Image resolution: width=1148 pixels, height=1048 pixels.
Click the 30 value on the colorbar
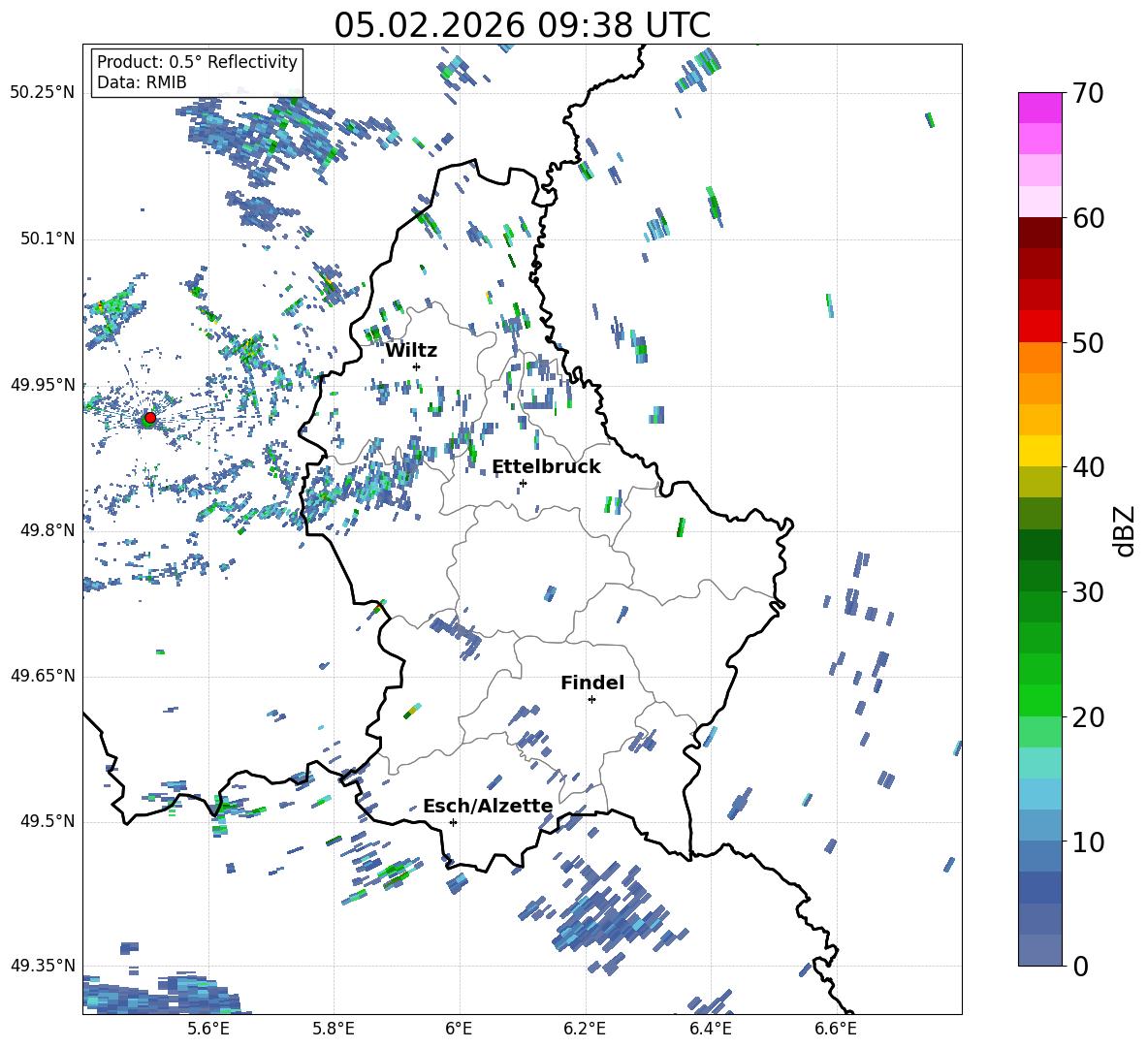click(x=1088, y=592)
